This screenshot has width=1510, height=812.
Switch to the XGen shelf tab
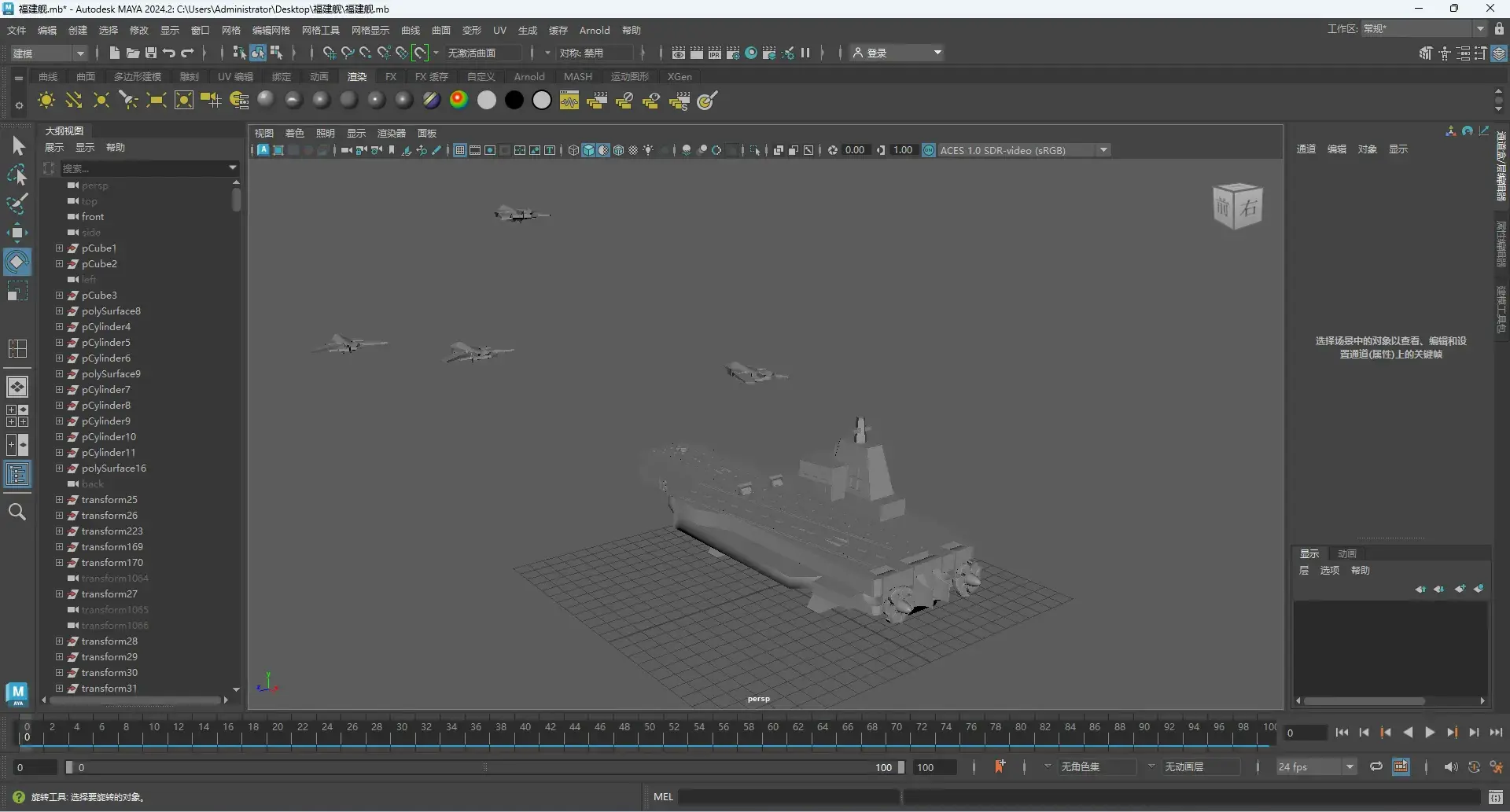(679, 76)
